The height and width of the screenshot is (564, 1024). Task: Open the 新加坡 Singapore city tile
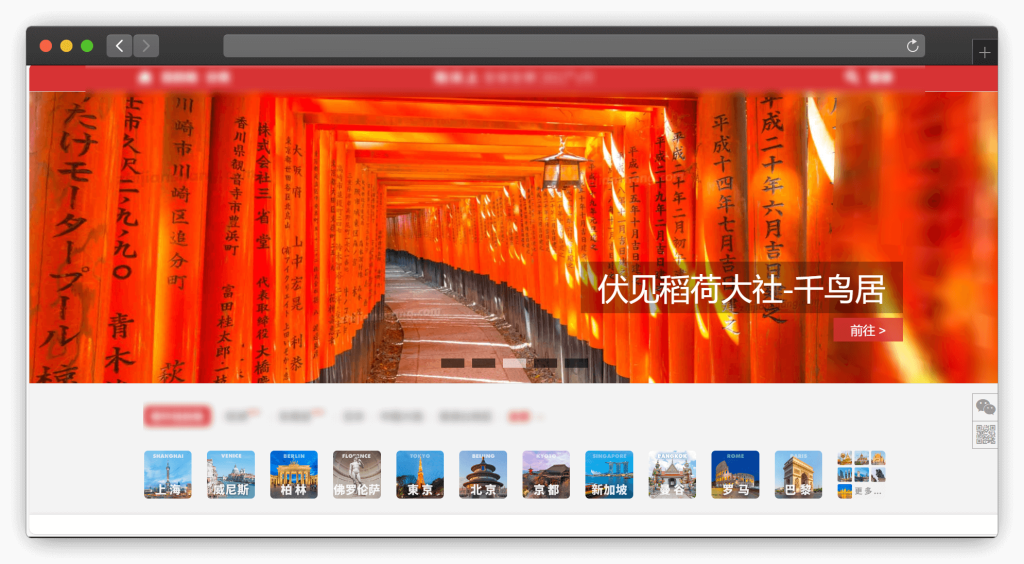[609, 475]
